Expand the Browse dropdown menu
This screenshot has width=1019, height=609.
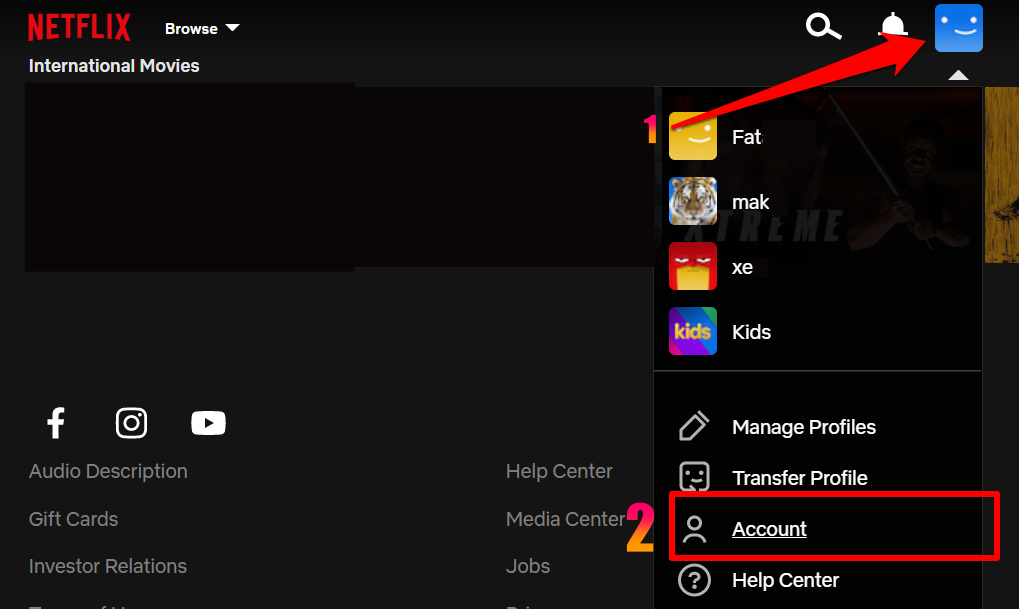point(202,28)
